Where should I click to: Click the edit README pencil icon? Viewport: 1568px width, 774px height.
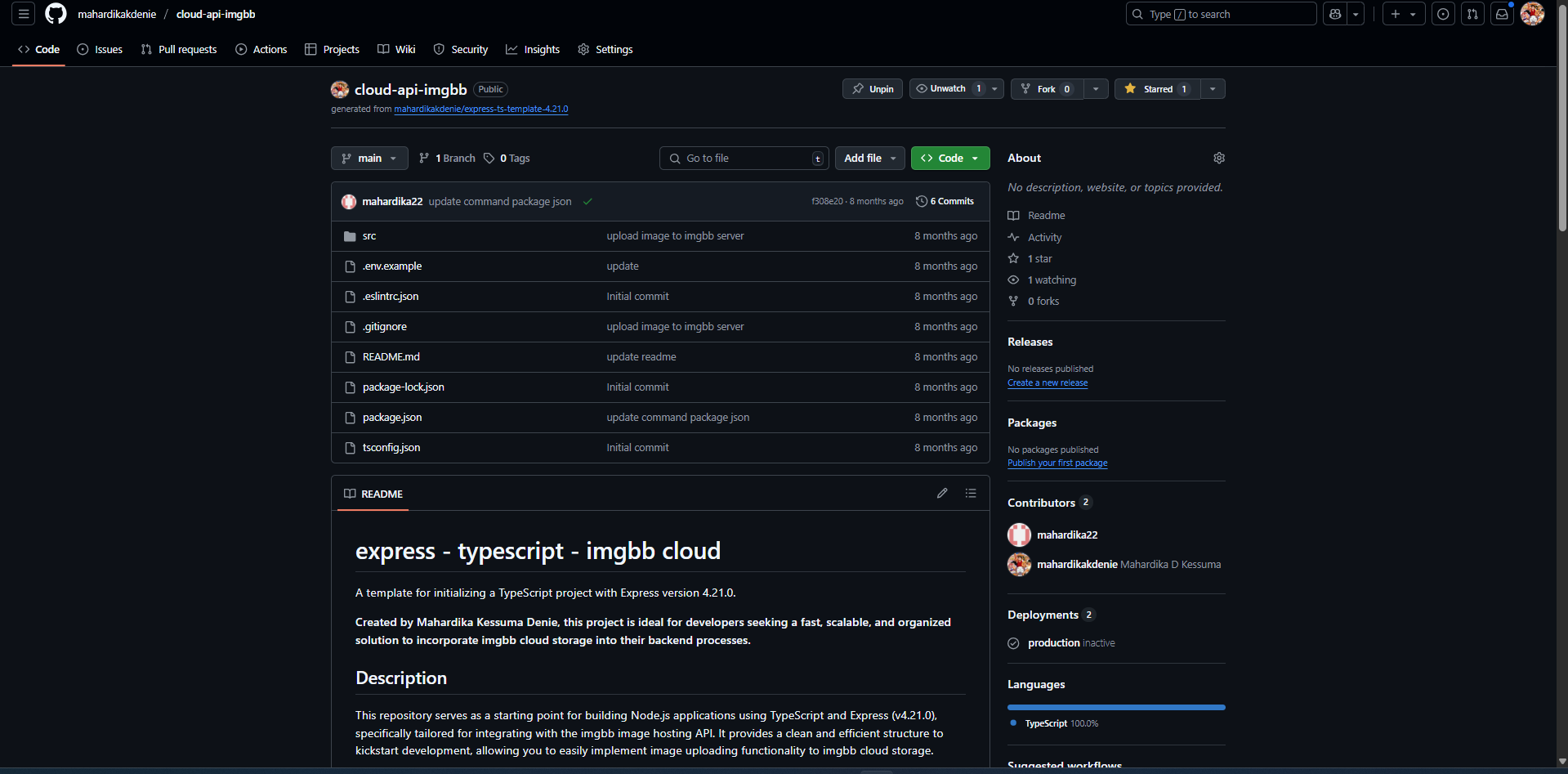click(942, 494)
